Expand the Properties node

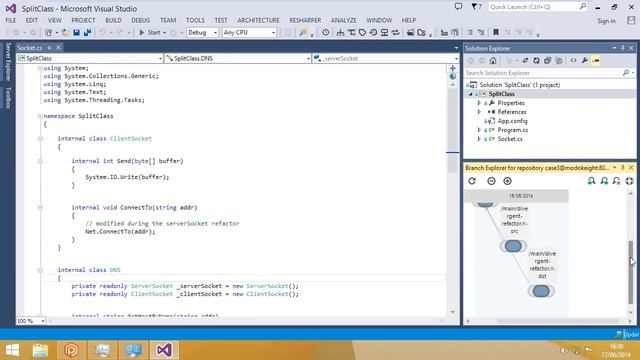tap(479, 103)
